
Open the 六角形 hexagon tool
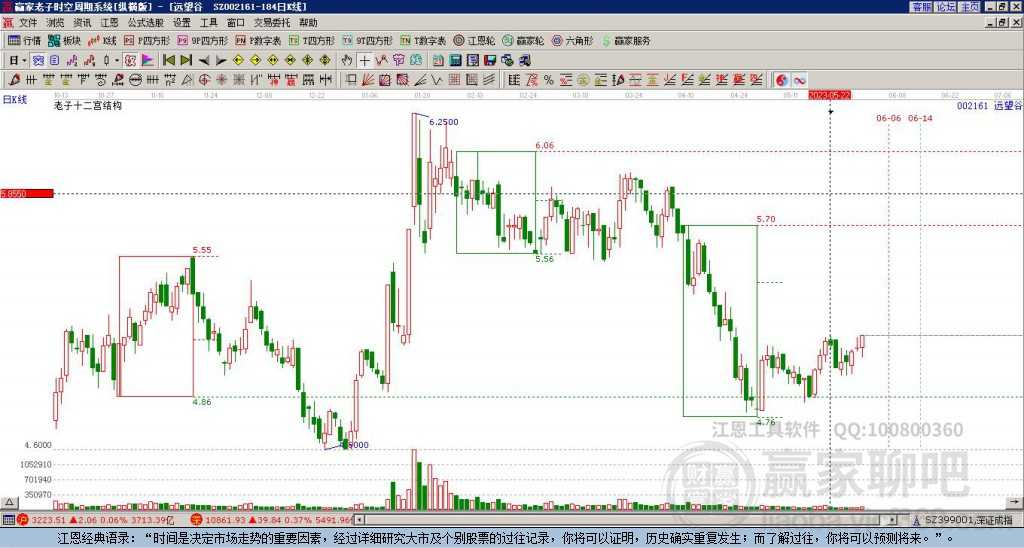point(572,41)
